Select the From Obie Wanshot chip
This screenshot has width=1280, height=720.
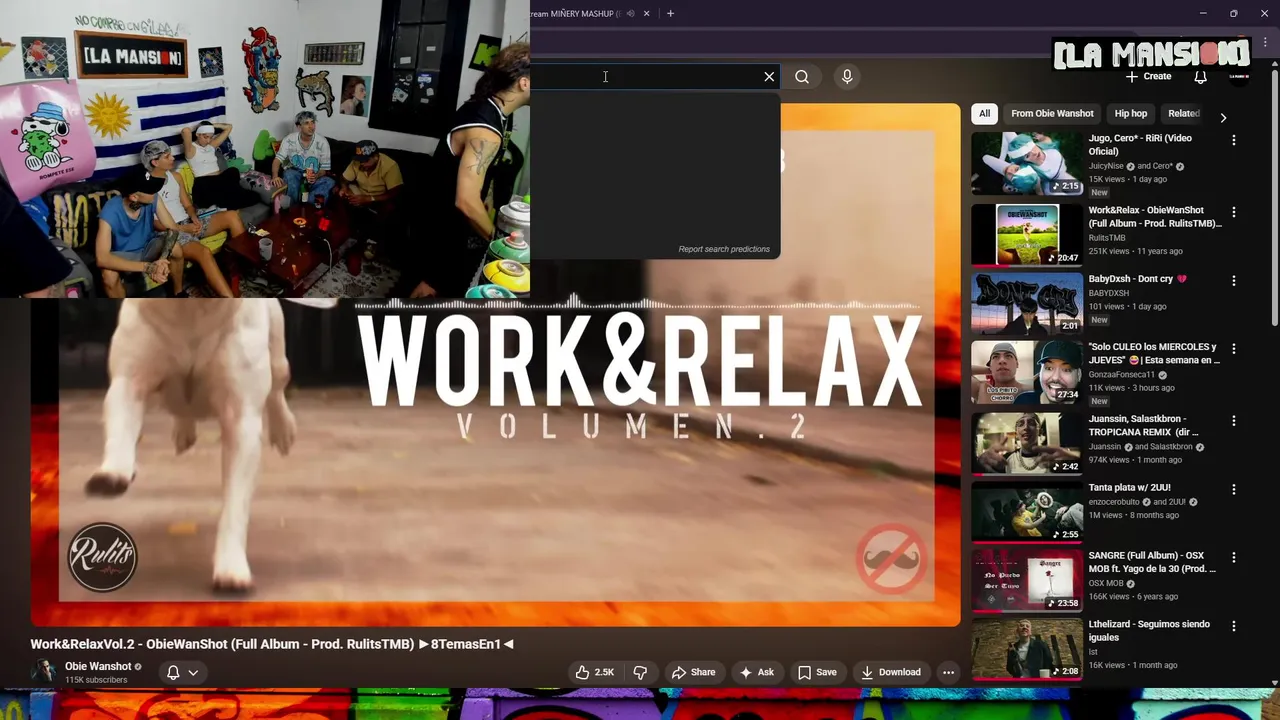click(x=1052, y=114)
